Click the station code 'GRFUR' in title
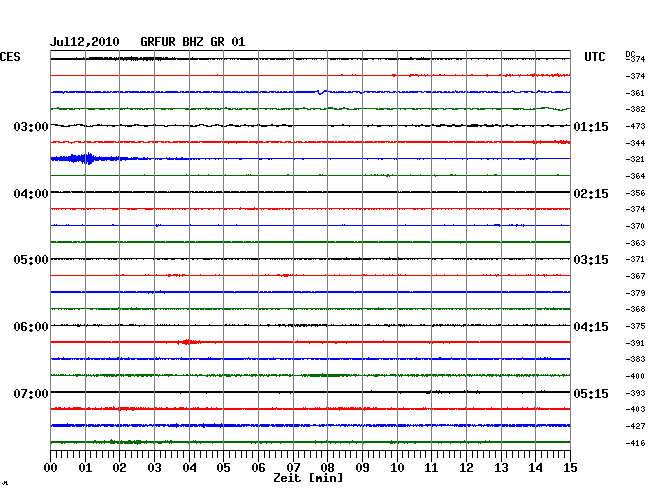The width and height of the screenshot is (650, 494). click(158, 42)
